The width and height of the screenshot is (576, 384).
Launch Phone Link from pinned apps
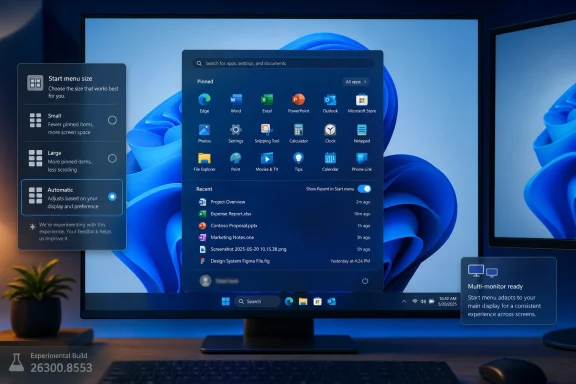[362, 162]
